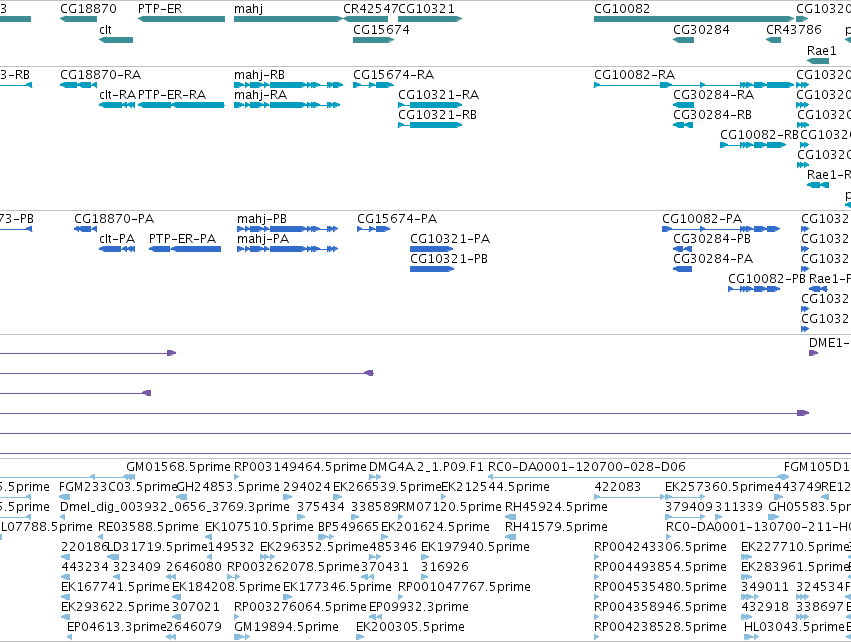Click the RM07120.5prime EST label
Image resolution: width=851 pixels, height=642 pixels.
click(450, 507)
